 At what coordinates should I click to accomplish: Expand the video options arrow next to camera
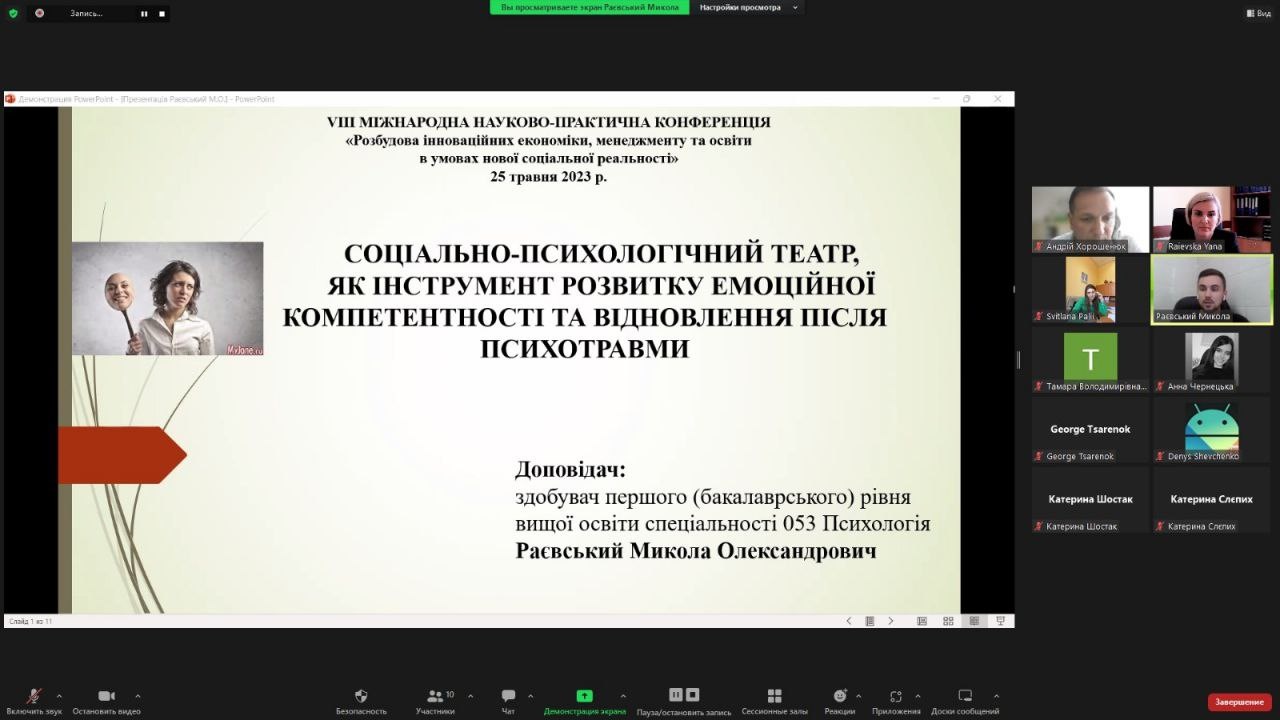tap(137, 696)
